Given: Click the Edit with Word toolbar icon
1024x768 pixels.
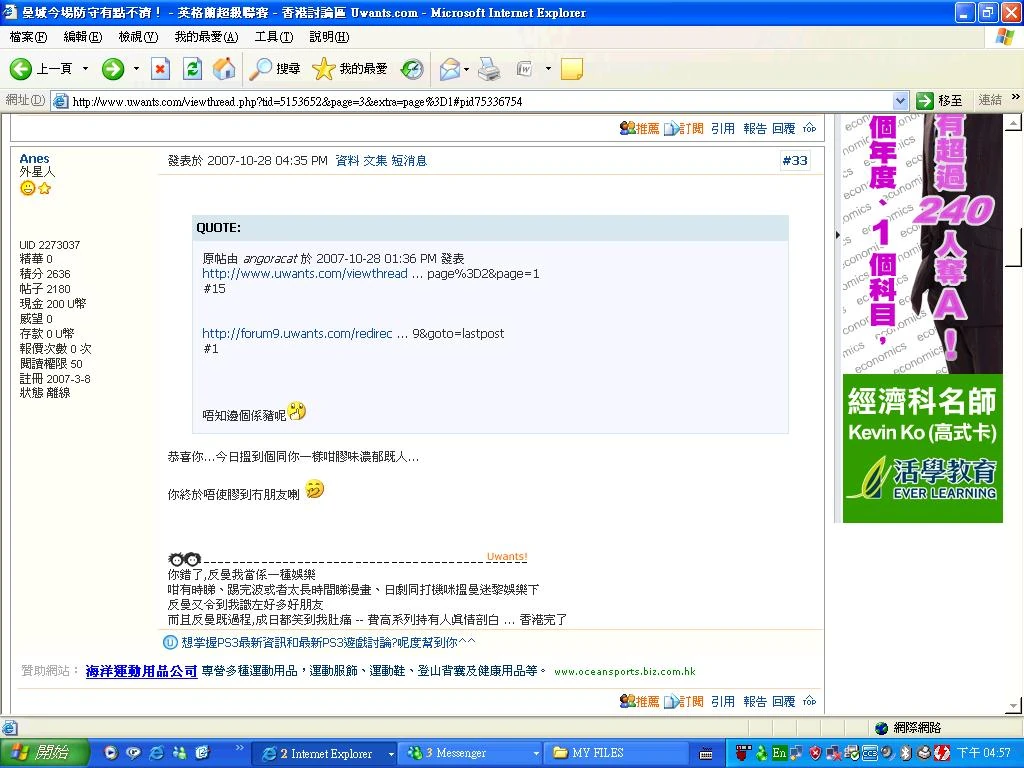Looking at the screenshot, I should point(524,69).
